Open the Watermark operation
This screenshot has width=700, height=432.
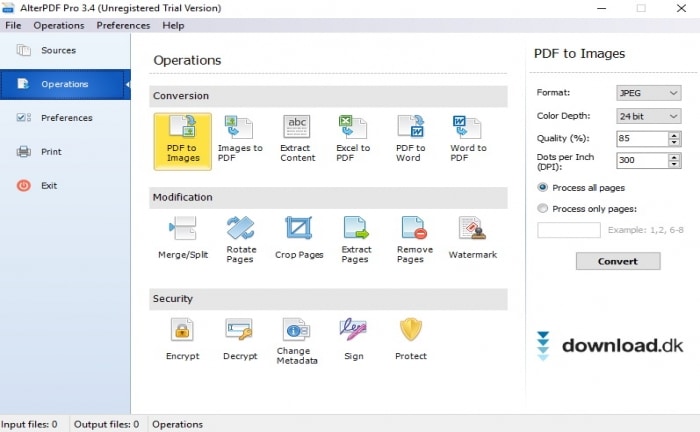(x=472, y=239)
